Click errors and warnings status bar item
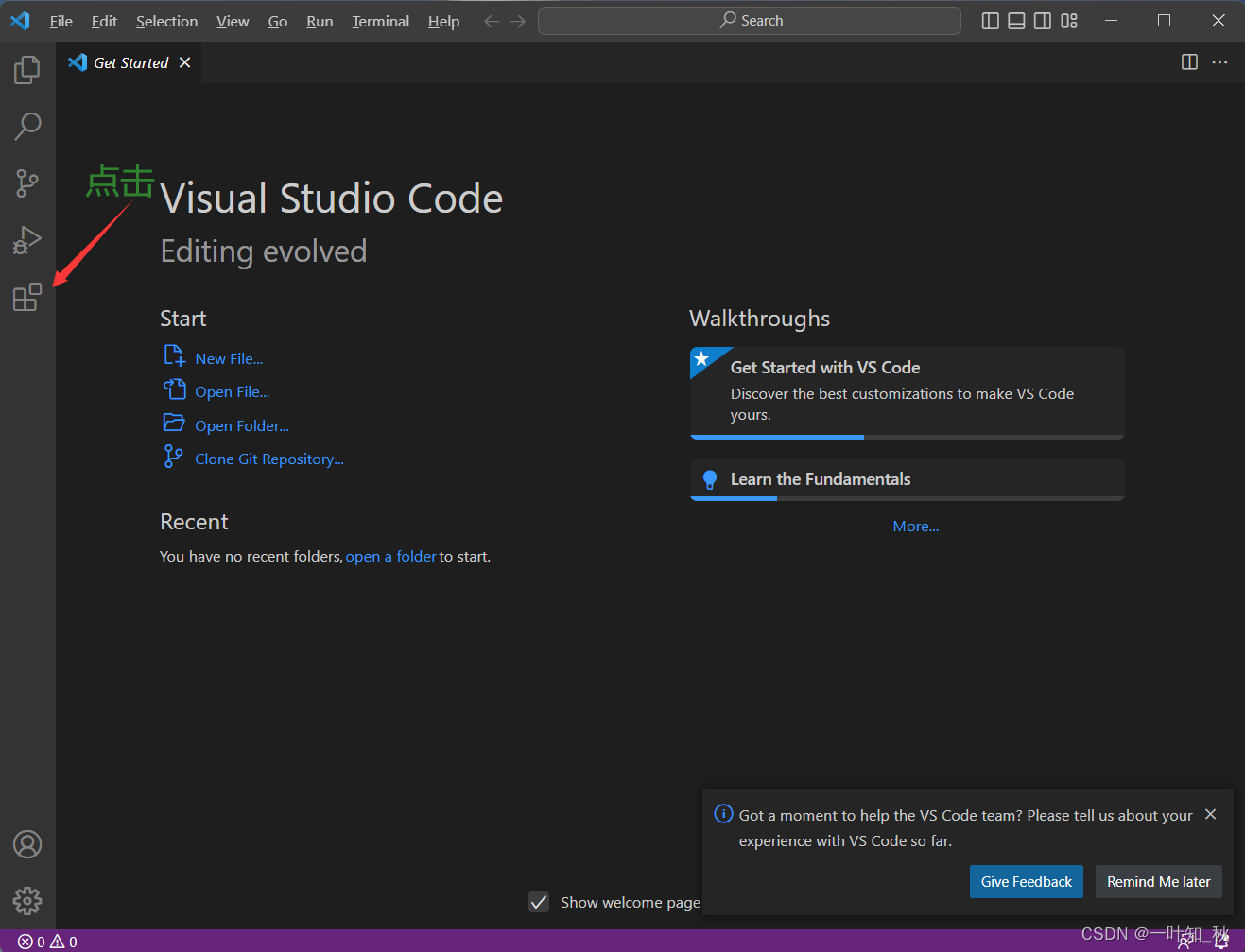Viewport: 1245px width, 952px height. 47,942
